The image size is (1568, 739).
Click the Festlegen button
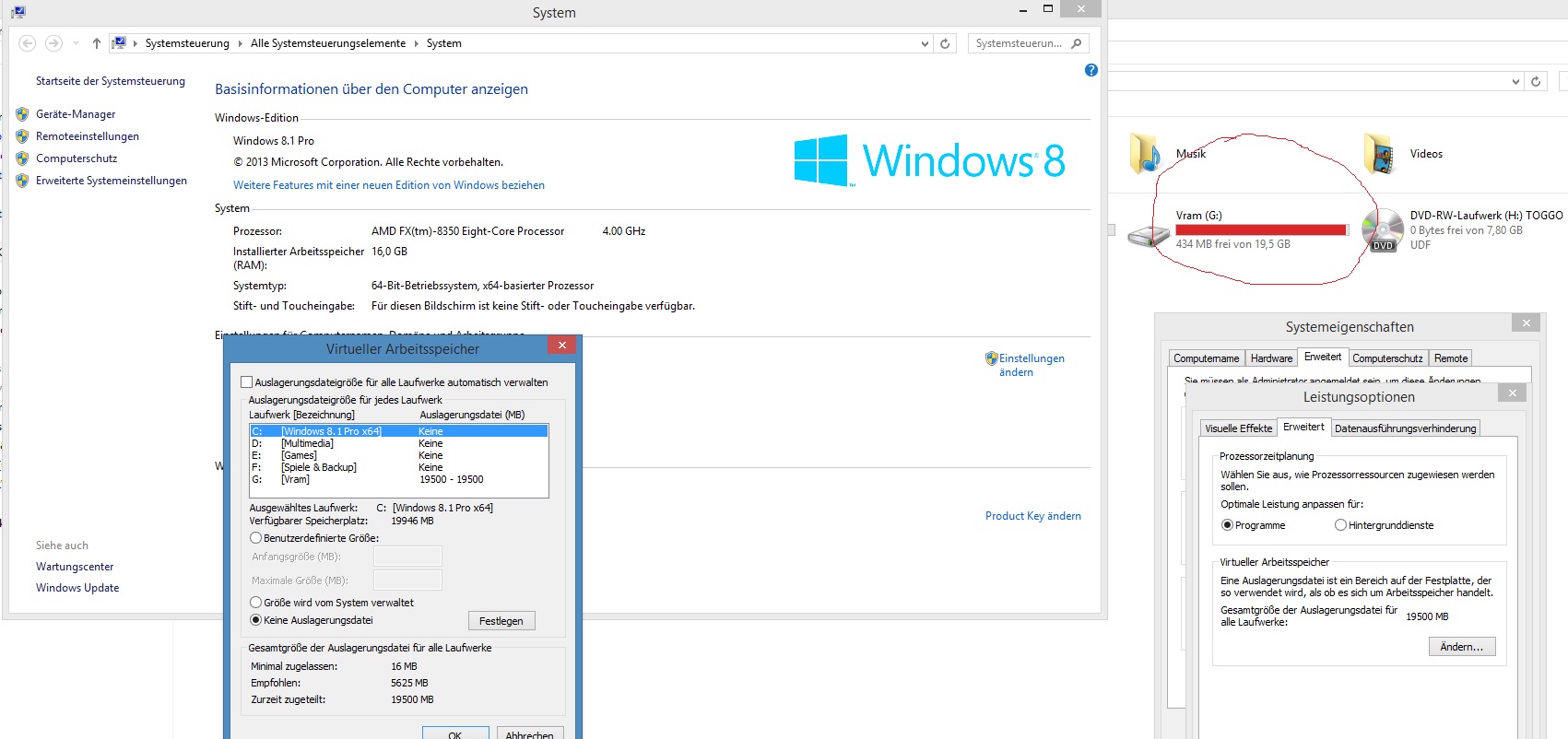click(501, 621)
